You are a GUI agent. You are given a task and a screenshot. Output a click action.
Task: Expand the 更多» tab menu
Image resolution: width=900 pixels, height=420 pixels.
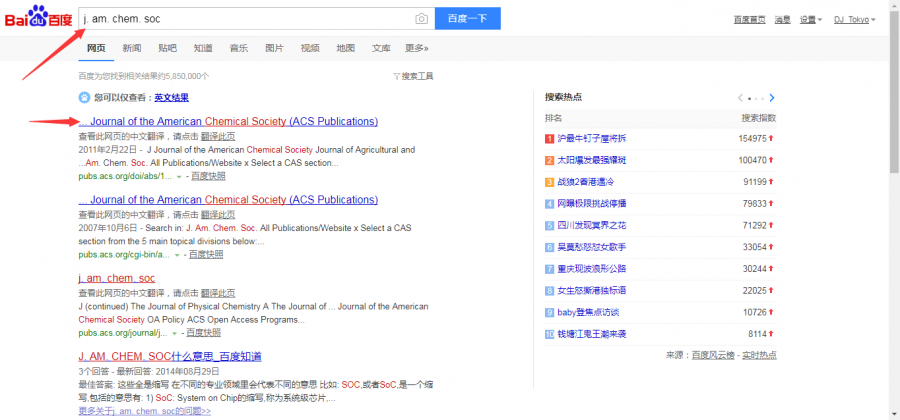click(x=417, y=48)
